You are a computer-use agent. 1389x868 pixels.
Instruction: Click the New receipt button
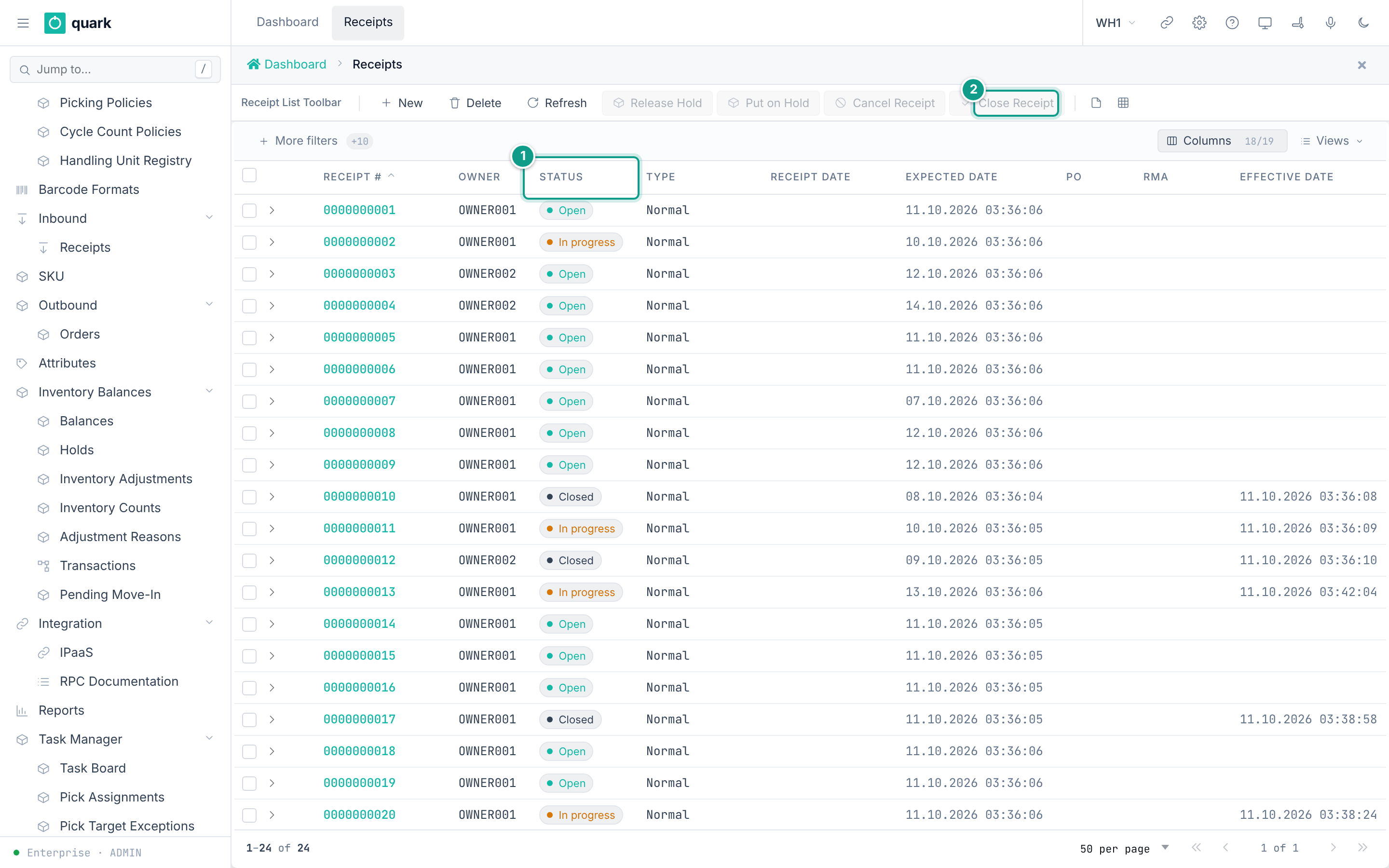pyautogui.click(x=402, y=103)
